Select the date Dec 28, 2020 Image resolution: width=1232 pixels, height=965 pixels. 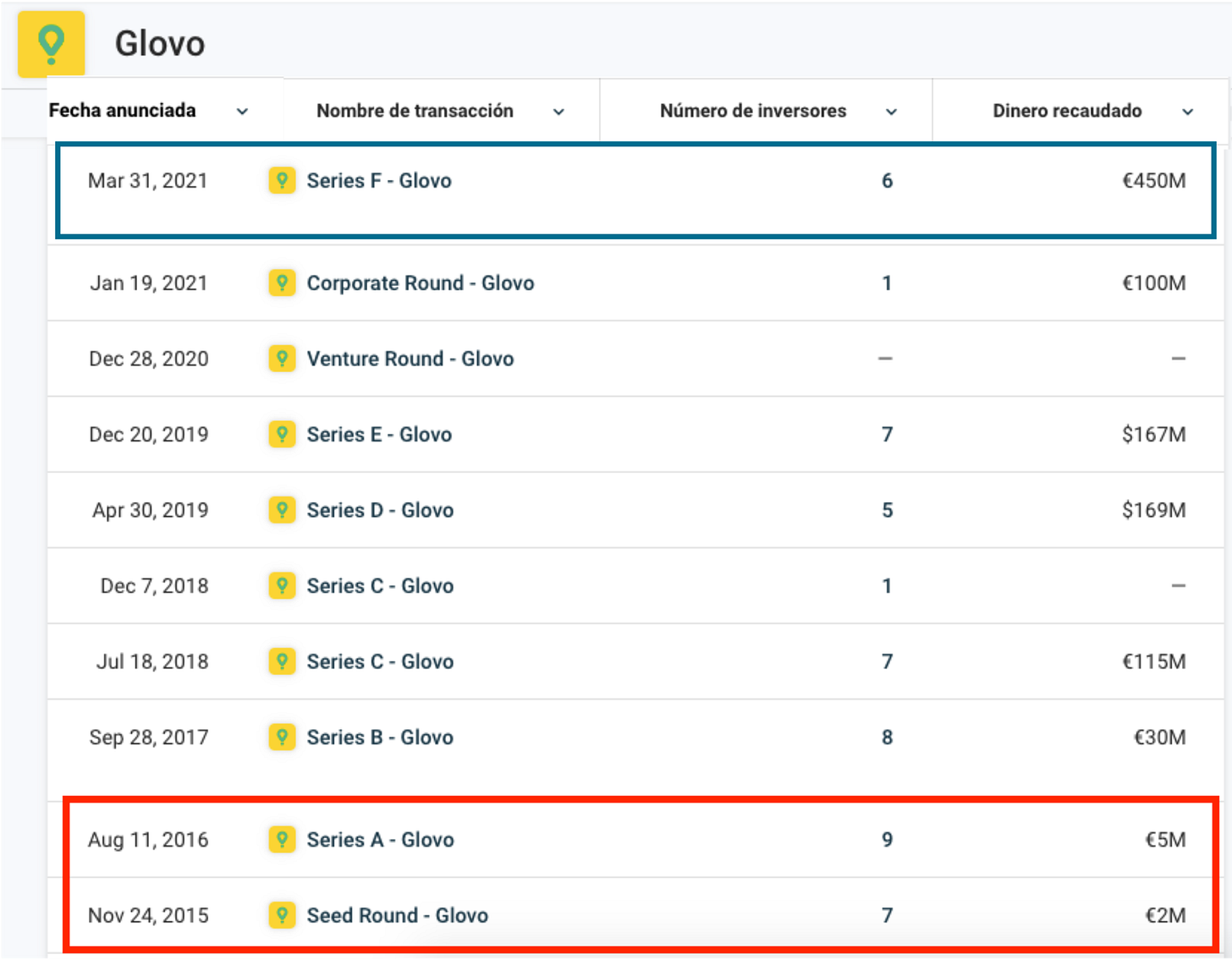click(x=149, y=359)
